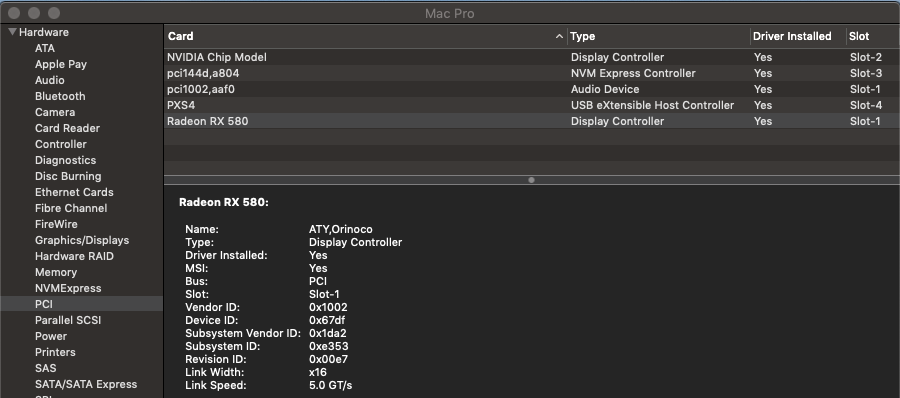
Task: Select Hardware RAID in the sidebar
Action: click(74, 257)
